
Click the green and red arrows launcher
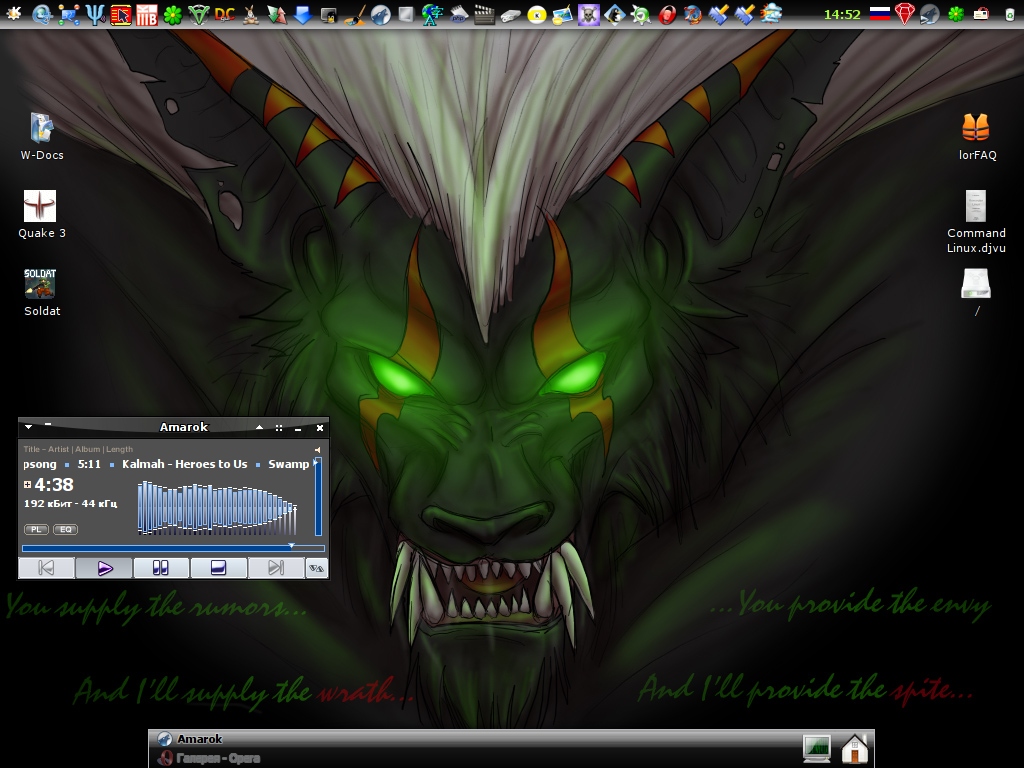click(276, 14)
